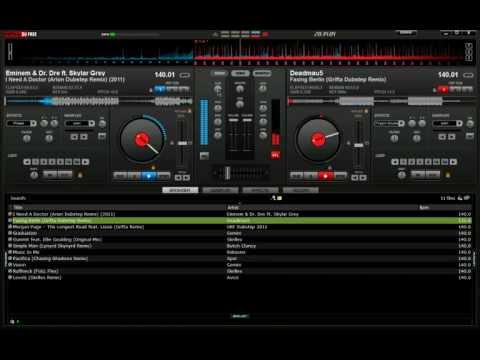The height and width of the screenshot is (360, 480).
Task: Toggle left deck sampler REC button
Action: 102,136
